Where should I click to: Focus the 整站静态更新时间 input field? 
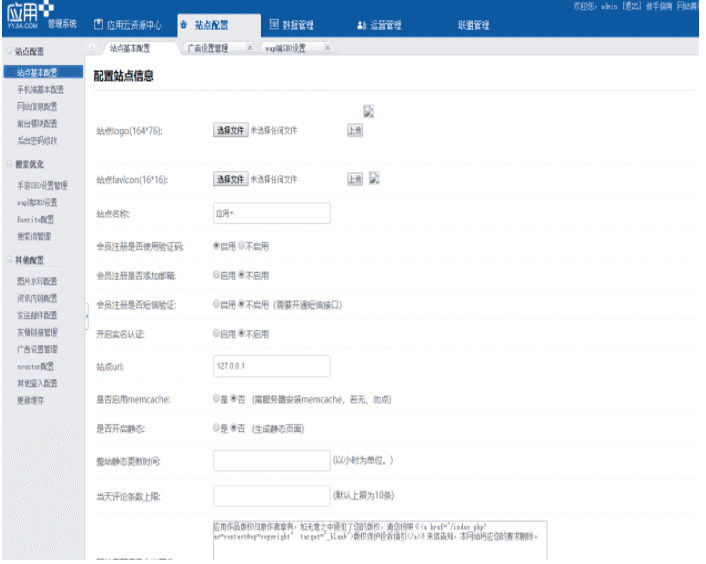272,460
